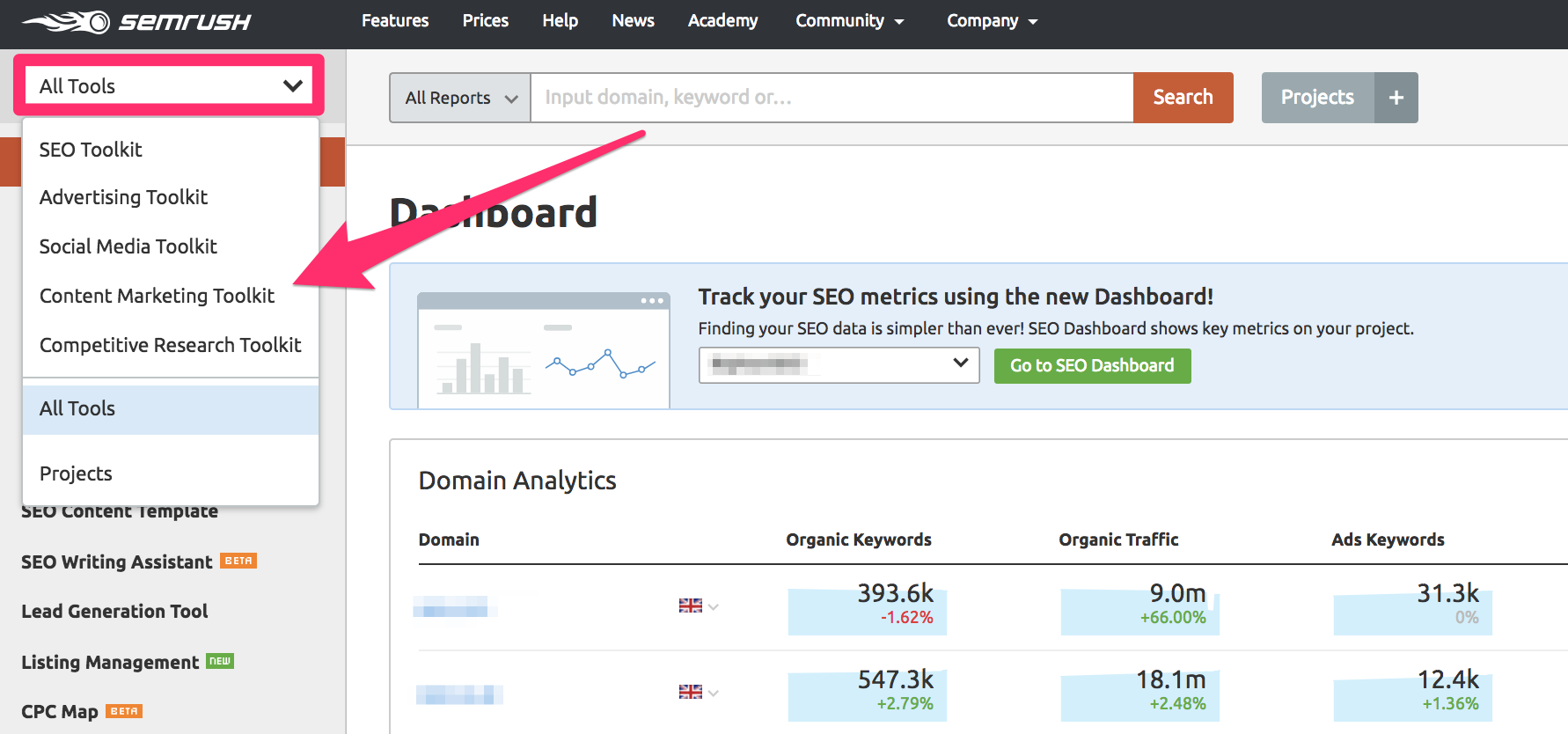Click the 547.3k organic keywords value
Screen dimensions: 1568x734
[895, 679]
